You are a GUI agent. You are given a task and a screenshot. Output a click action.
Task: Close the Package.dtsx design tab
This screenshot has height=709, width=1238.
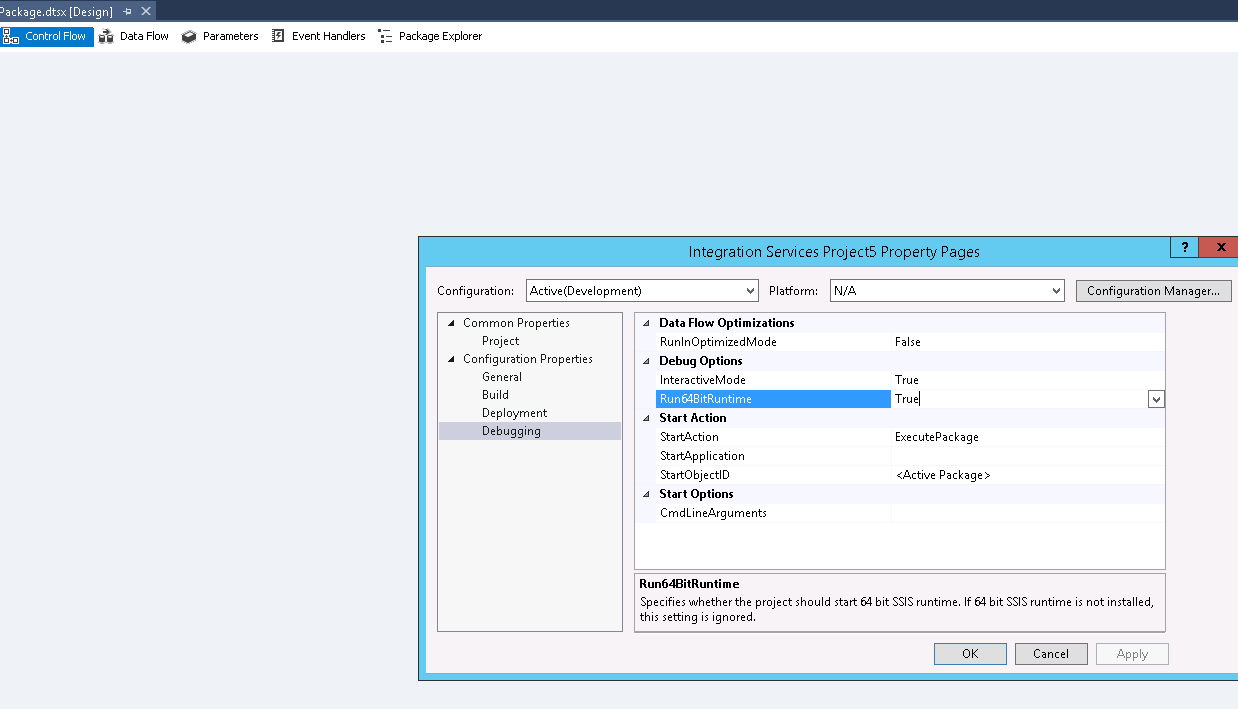[x=146, y=11]
